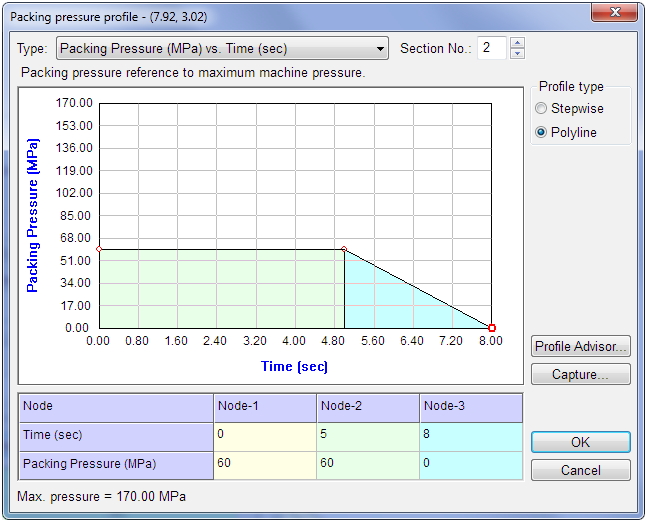Decrease the Section No. with down arrow

coord(517,54)
